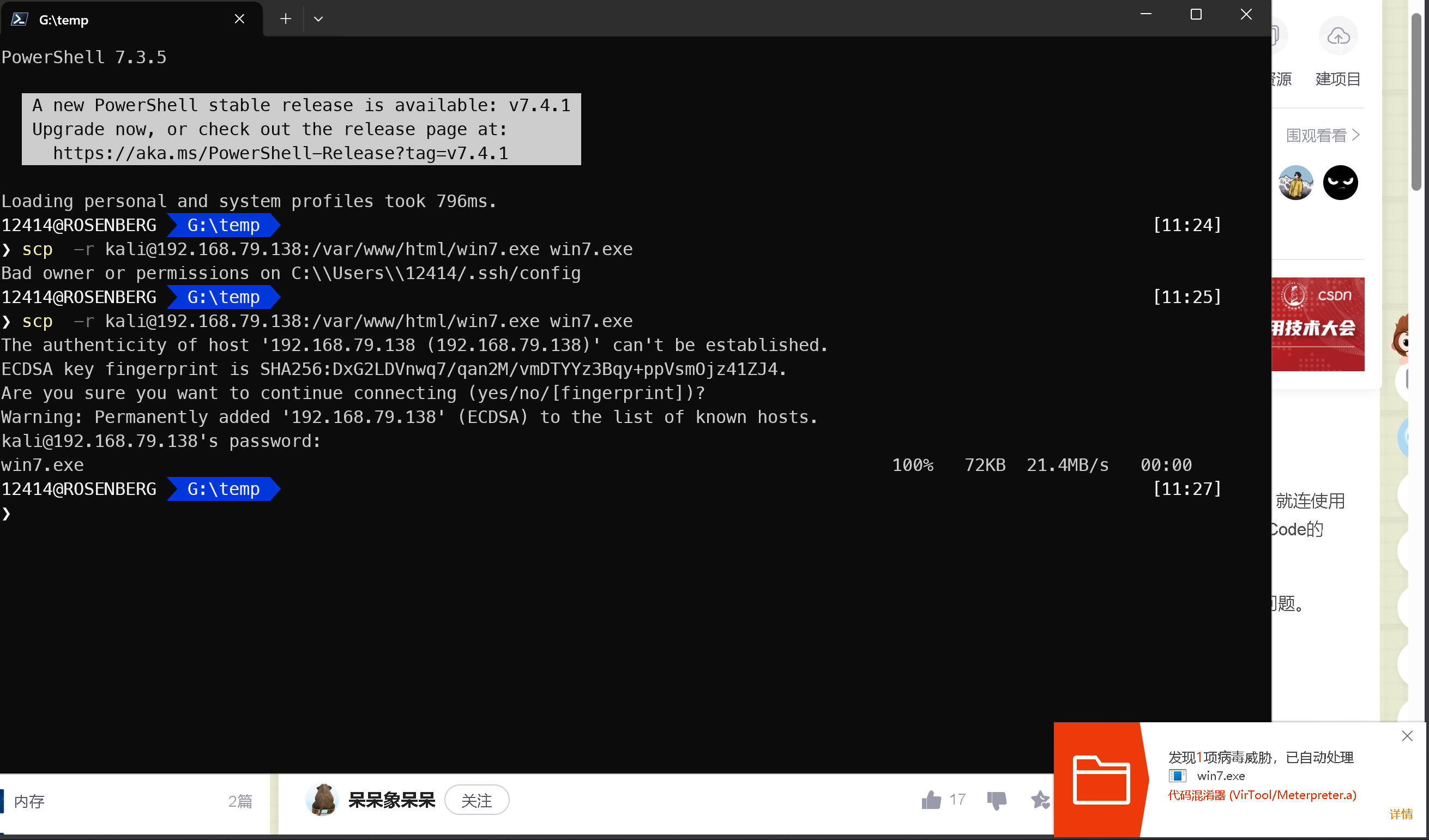Screen dimensions: 1429x840
Task: Click the thumbs-down dislike icon
Action: pyautogui.click(x=996, y=800)
